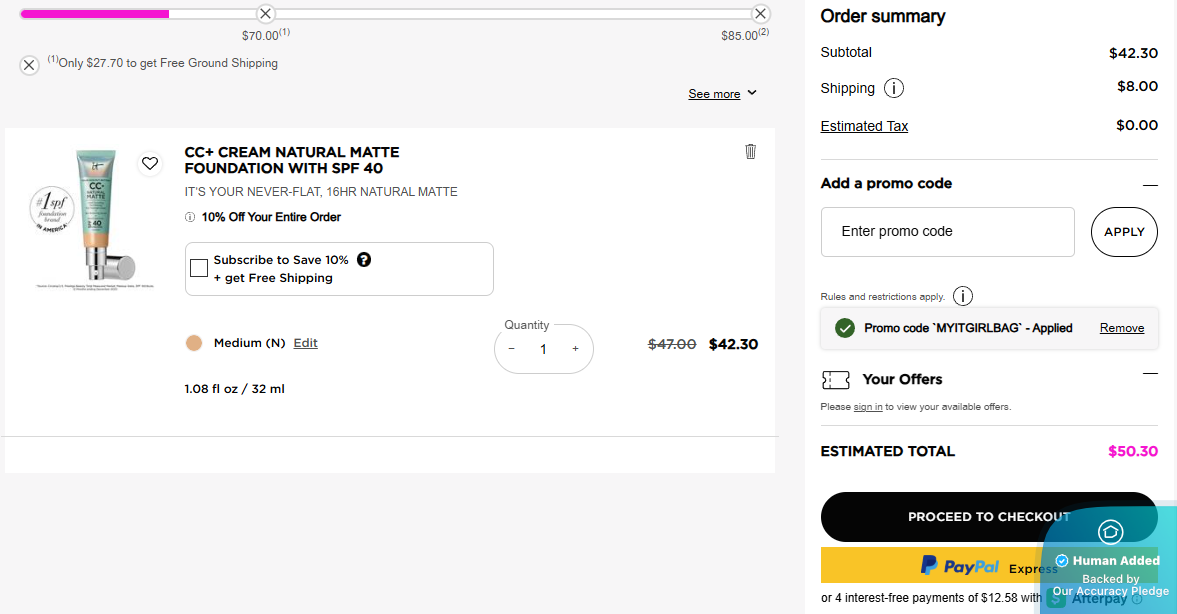
Task: Click the Shipping info icon
Action: coord(894,88)
